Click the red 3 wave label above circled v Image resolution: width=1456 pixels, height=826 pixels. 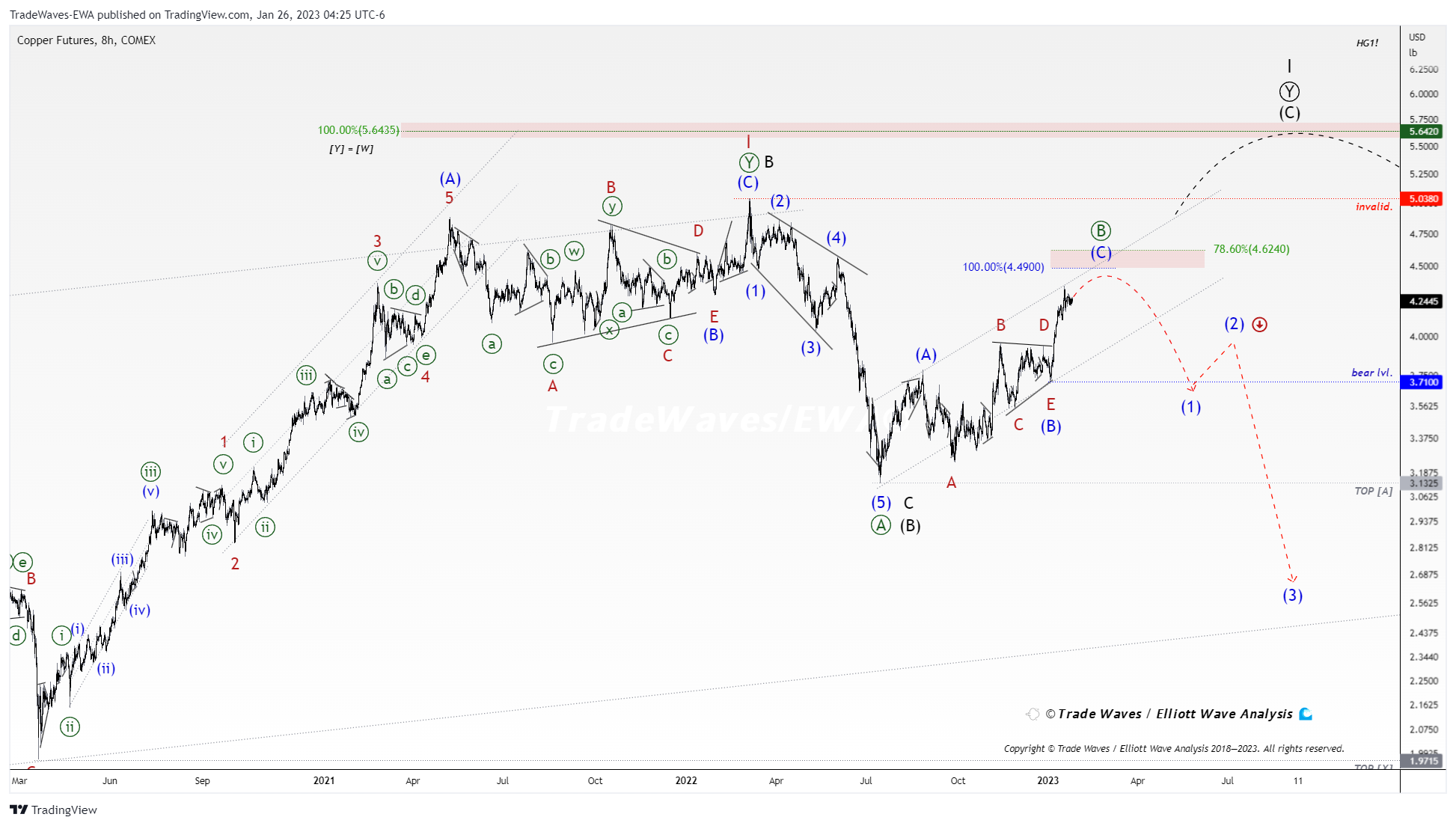point(377,241)
